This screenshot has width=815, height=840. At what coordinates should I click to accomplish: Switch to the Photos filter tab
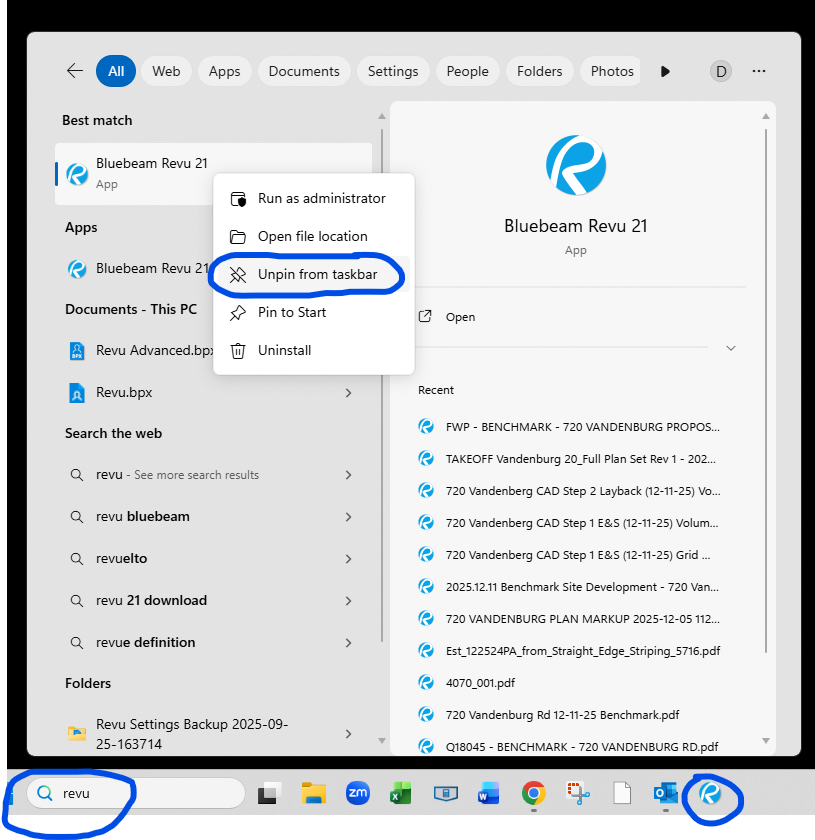(x=611, y=71)
